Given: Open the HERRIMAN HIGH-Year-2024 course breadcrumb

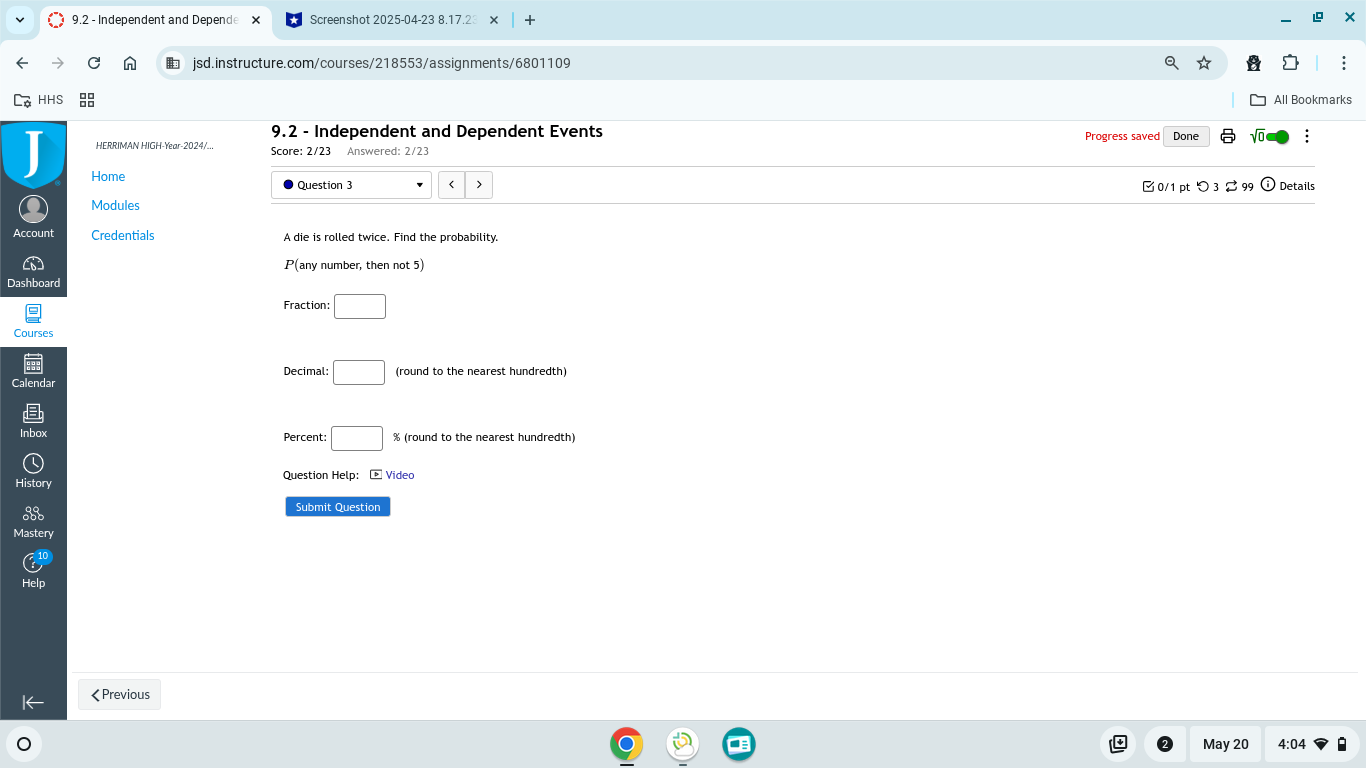Looking at the screenshot, I should point(154,146).
